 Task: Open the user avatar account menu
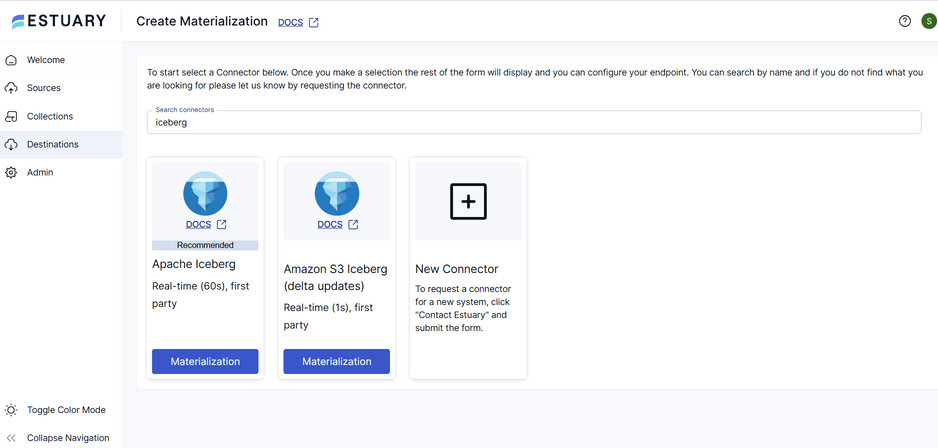[x=928, y=21]
